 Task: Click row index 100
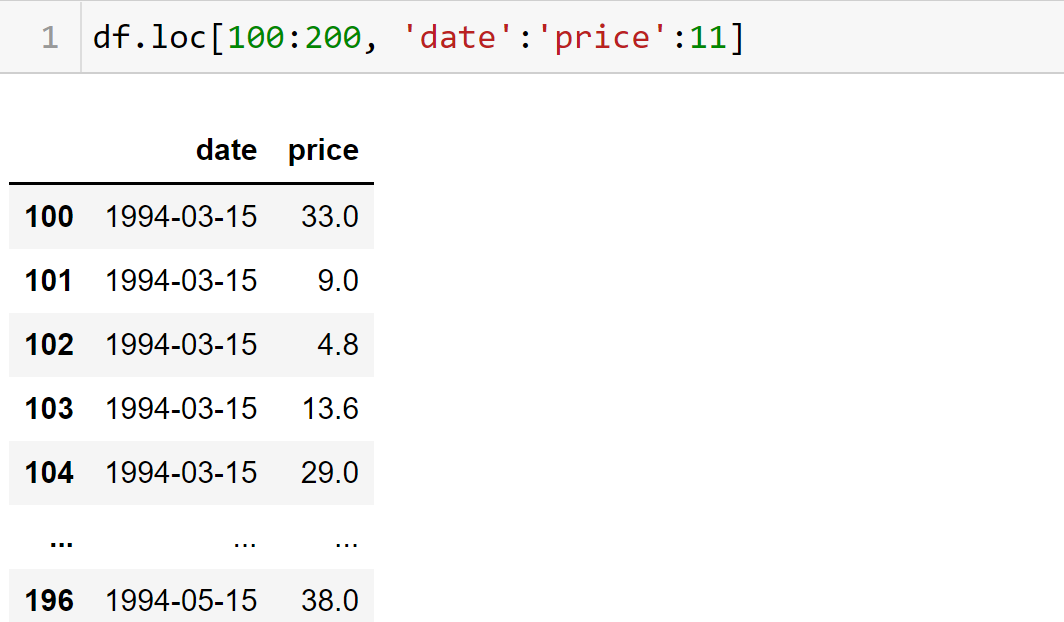pyautogui.click(x=49, y=216)
